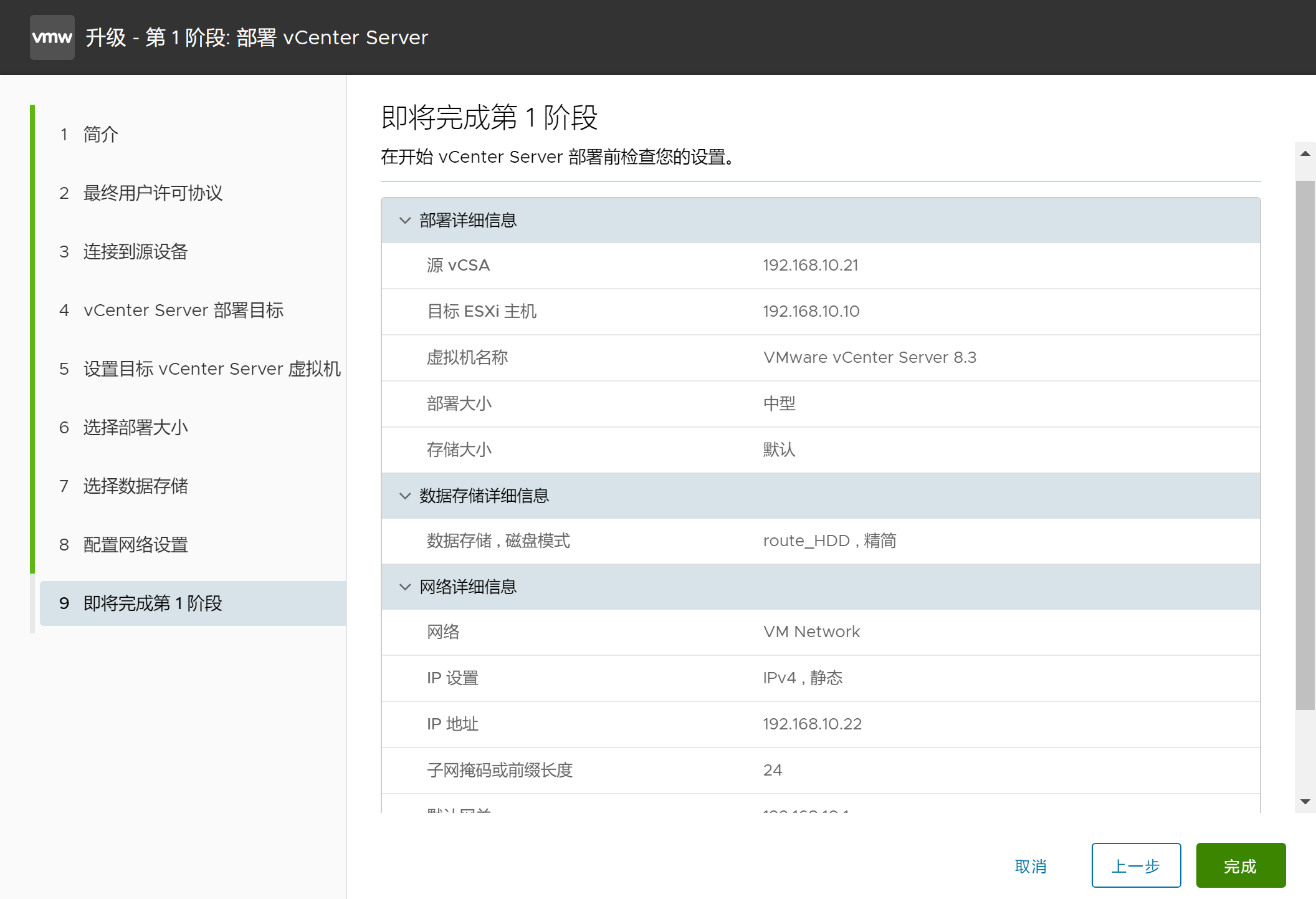Select the target ESXi IP 192.168.10.10
1316x899 pixels.
coord(811,312)
